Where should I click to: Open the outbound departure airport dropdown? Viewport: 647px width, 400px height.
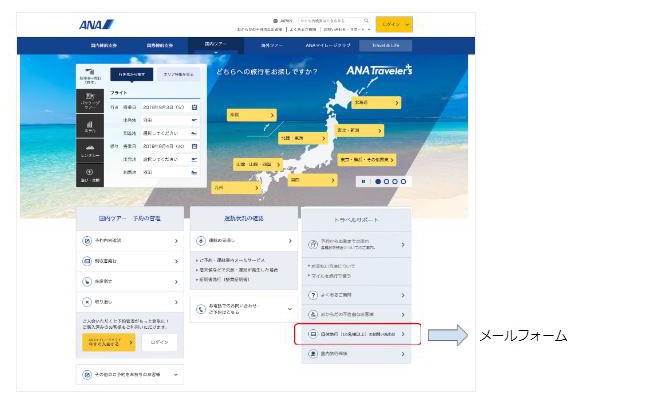(x=170, y=120)
